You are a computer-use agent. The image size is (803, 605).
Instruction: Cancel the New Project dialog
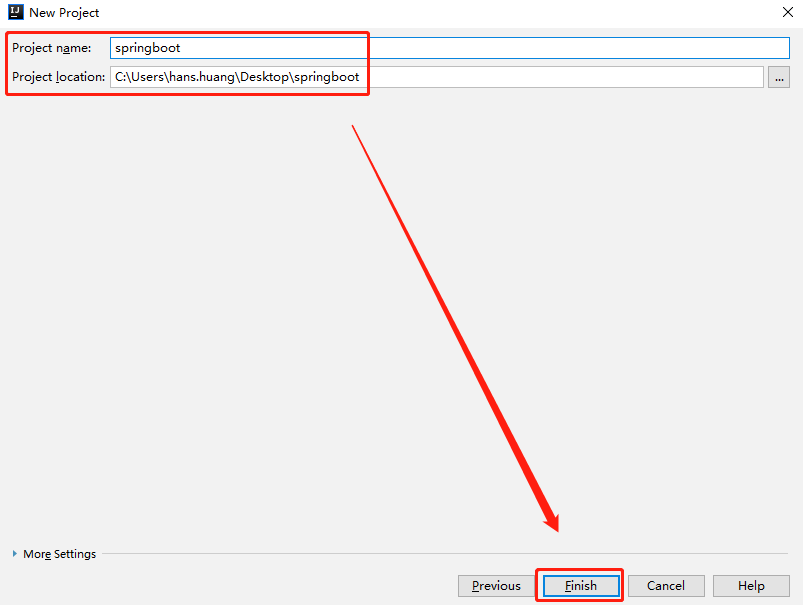pyautogui.click(x=666, y=586)
